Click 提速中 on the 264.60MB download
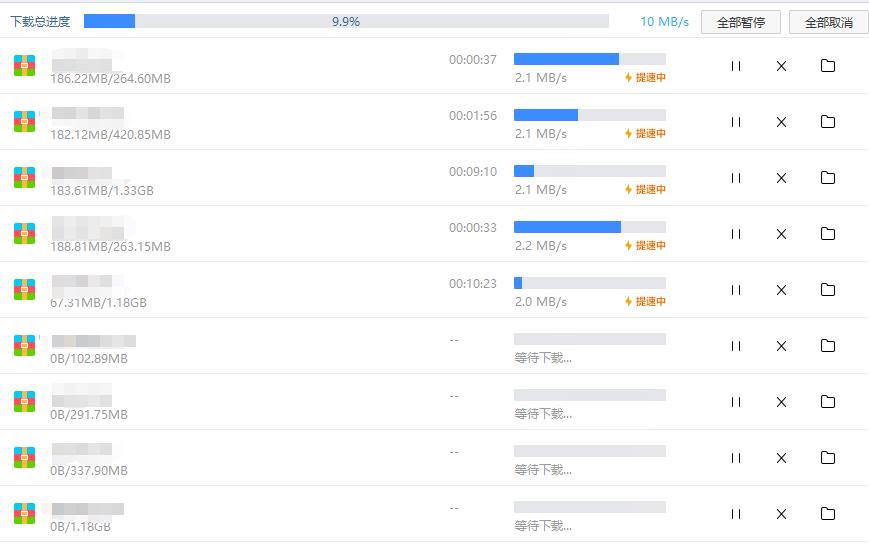Image resolution: width=869 pixels, height=547 pixels. coord(646,78)
